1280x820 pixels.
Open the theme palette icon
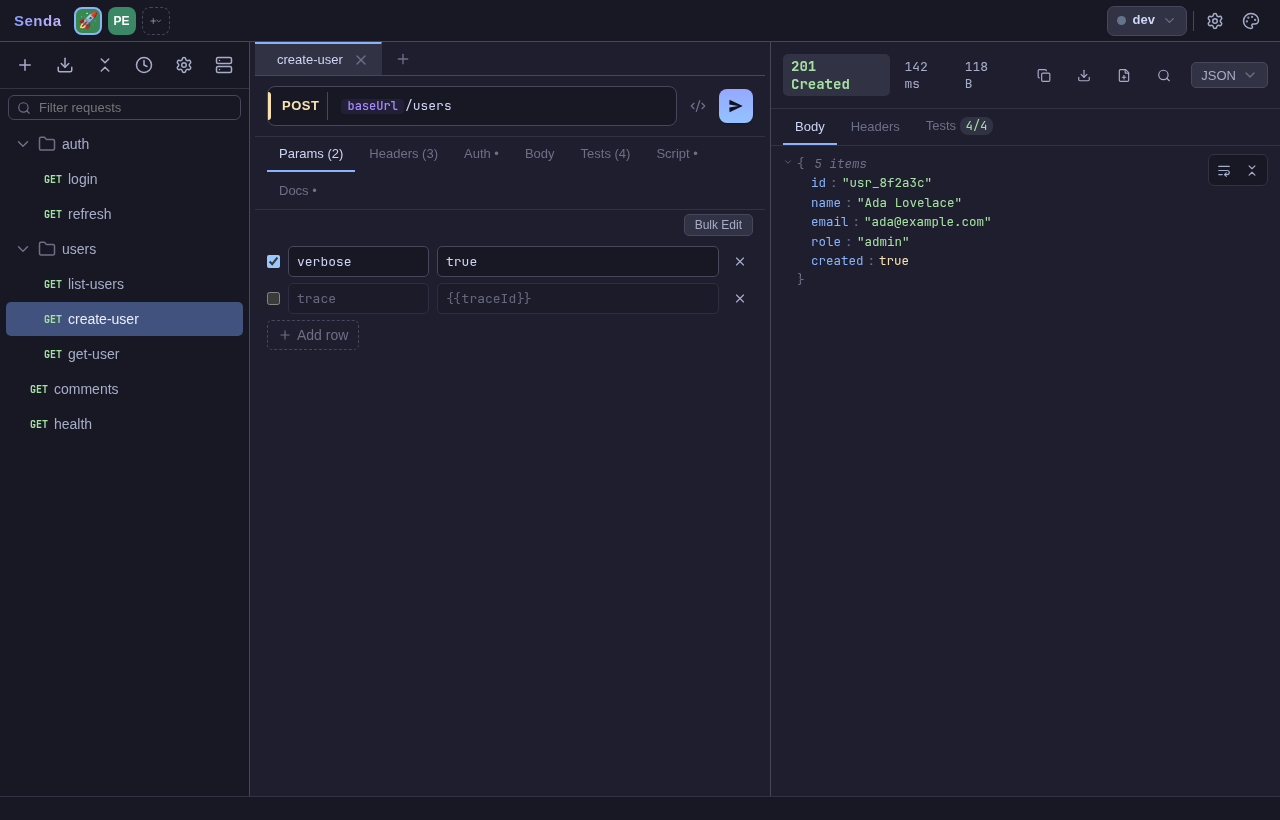[1251, 21]
